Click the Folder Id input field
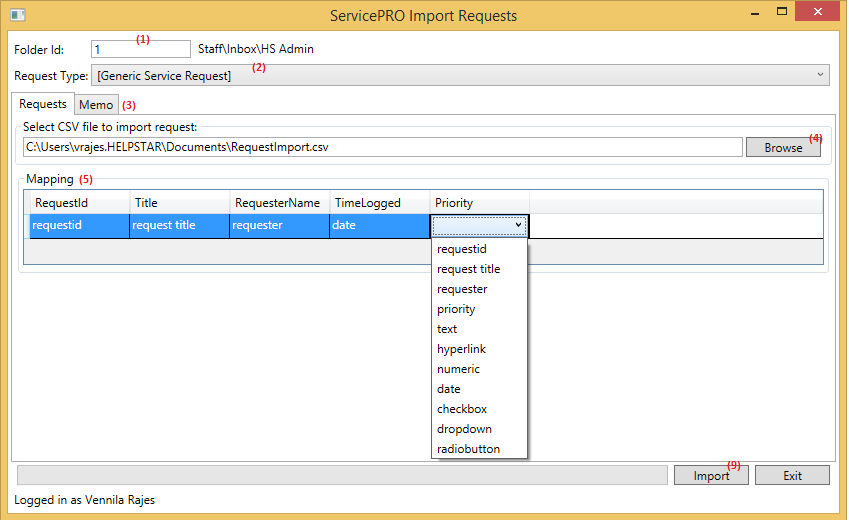 [x=139, y=49]
